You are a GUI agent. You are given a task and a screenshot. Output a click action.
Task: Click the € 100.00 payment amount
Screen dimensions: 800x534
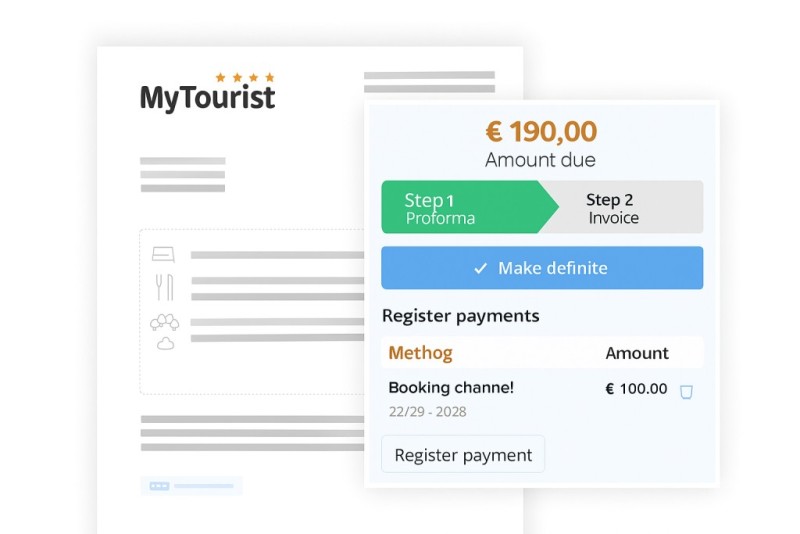pyautogui.click(x=636, y=389)
